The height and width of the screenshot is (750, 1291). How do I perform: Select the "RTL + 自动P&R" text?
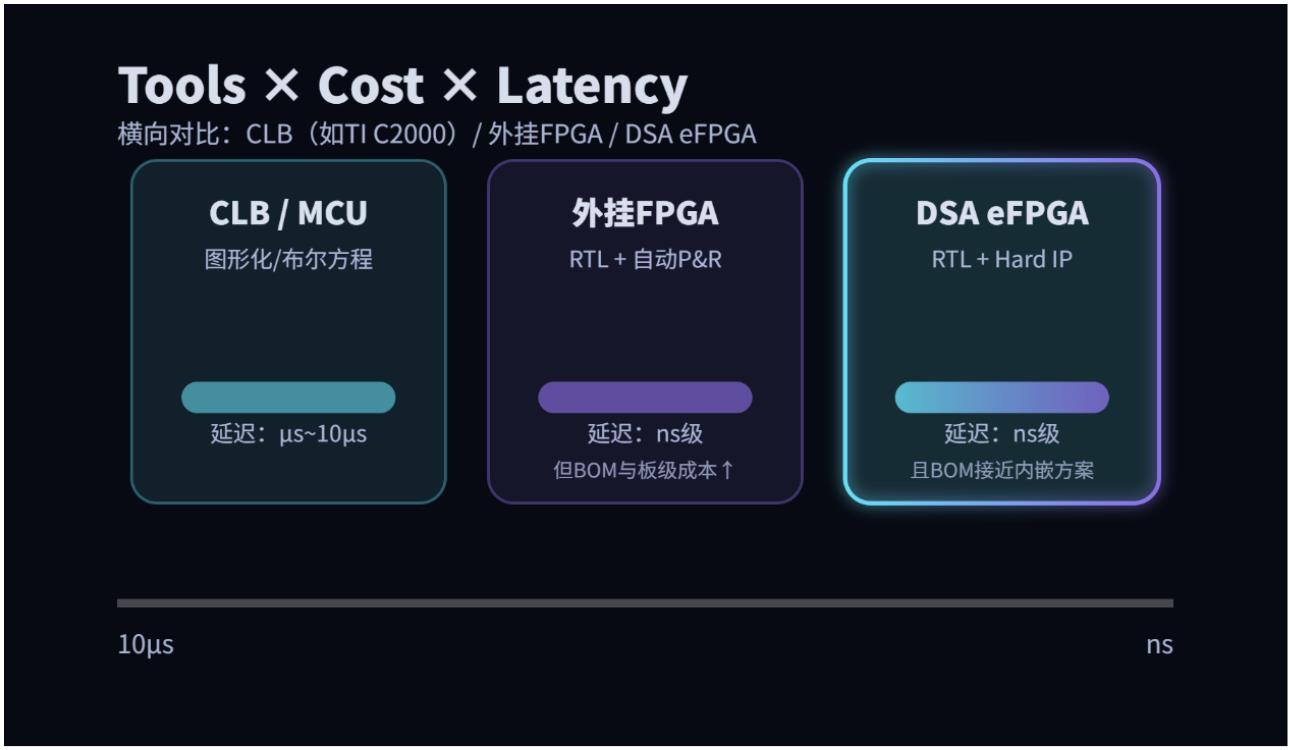(x=645, y=259)
